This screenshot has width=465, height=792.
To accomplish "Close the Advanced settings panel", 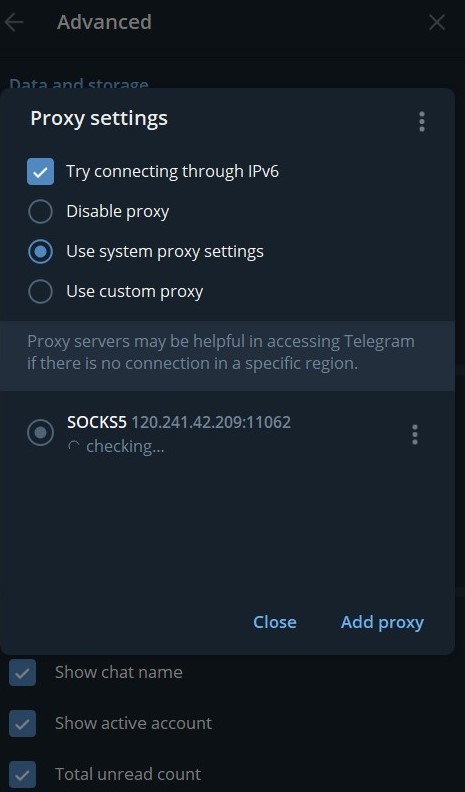I will [x=437, y=22].
